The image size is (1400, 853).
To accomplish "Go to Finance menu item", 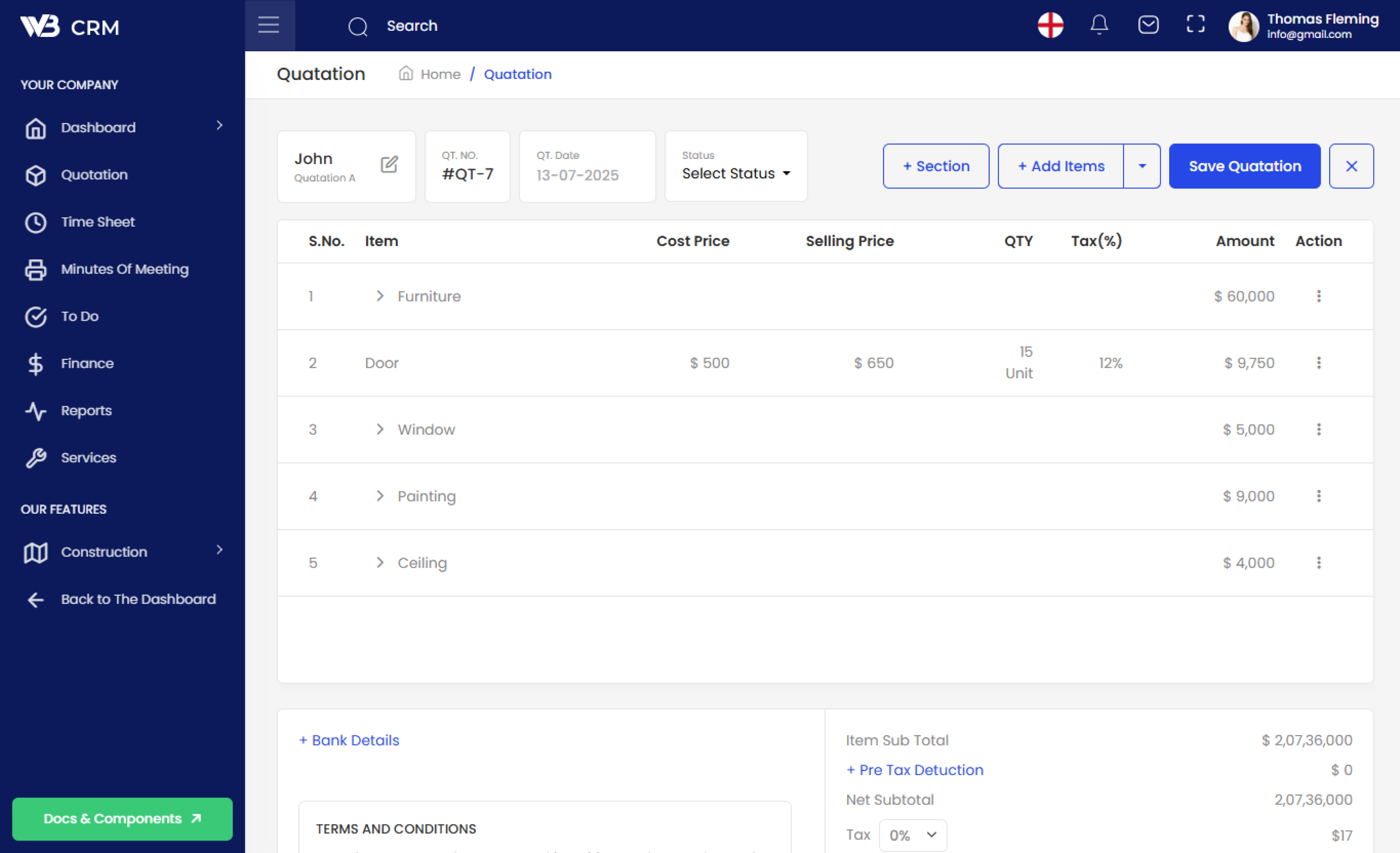I will click(87, 364).
